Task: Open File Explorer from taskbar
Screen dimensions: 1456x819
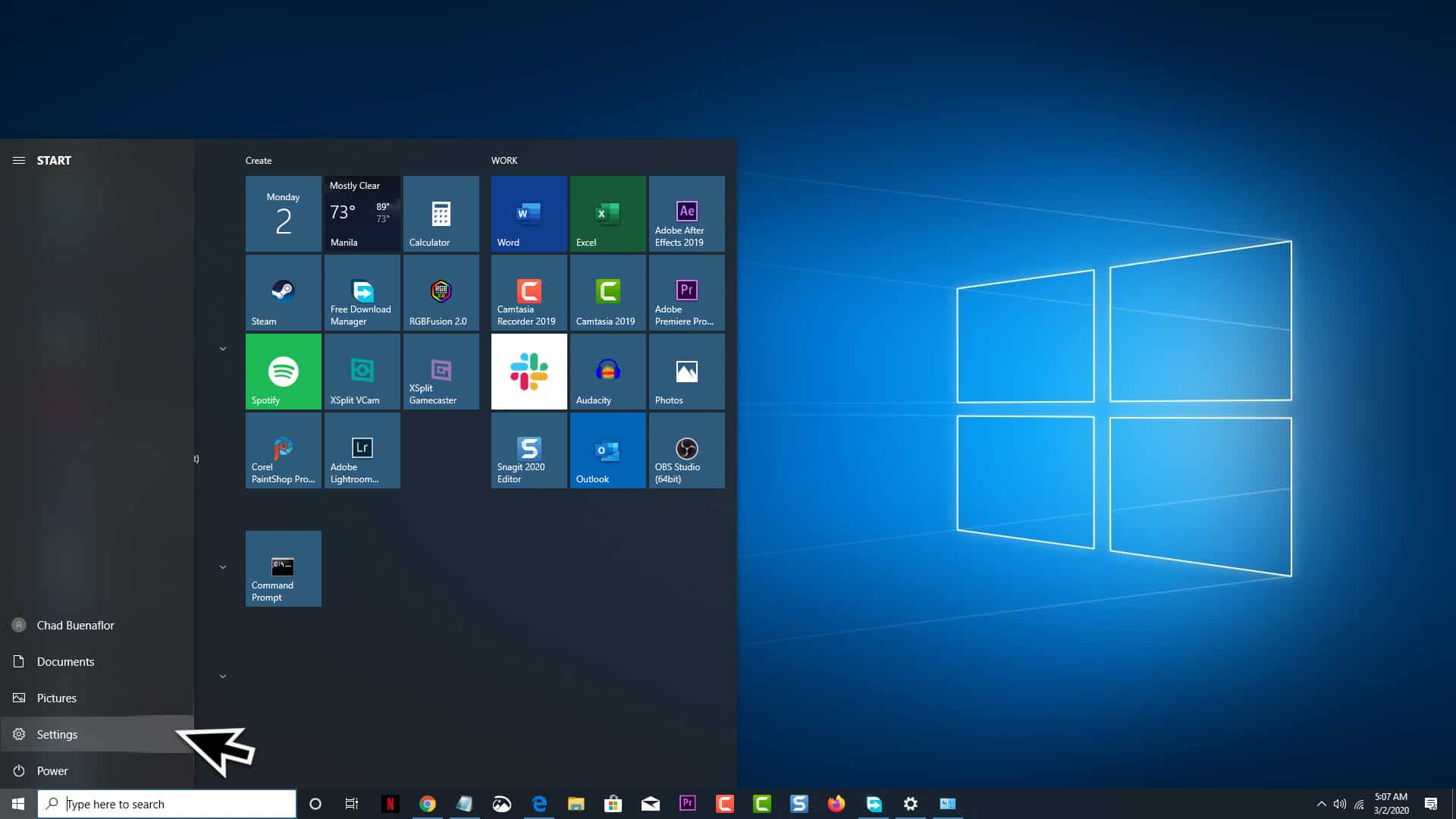Action: point(576,804)
